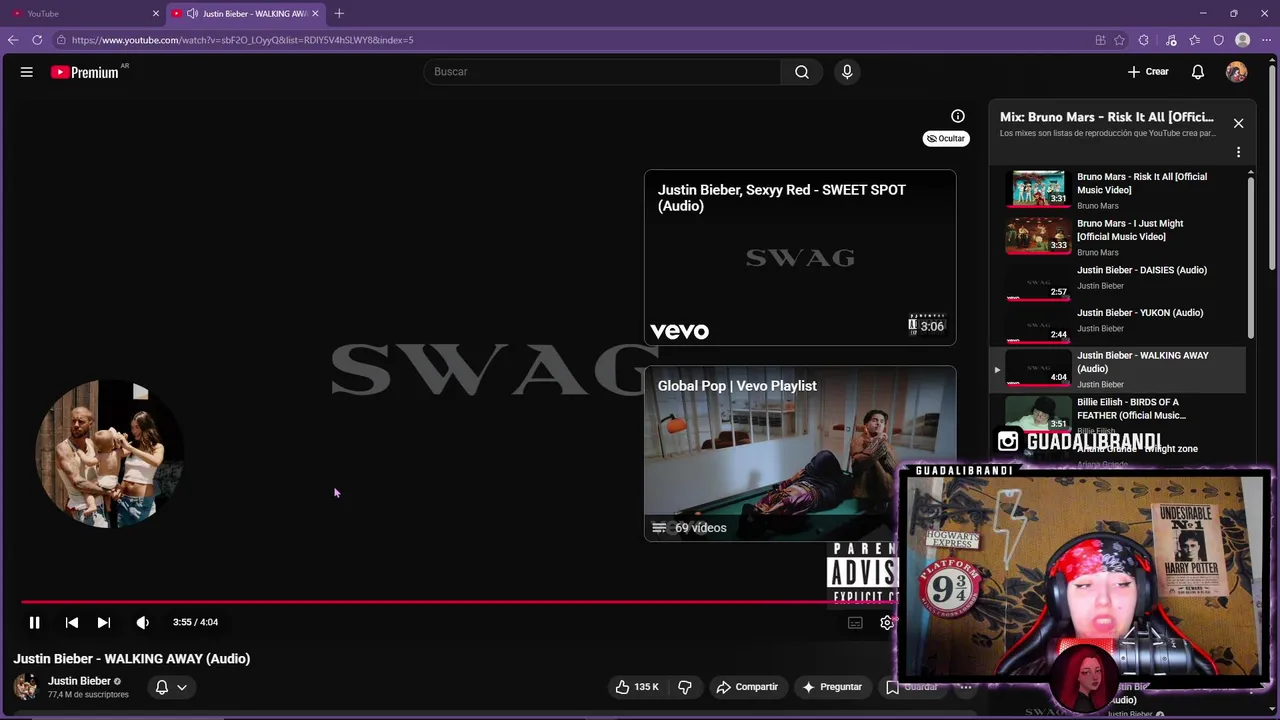Open YouTube notifications bell
This screenshot has height=720, width=1280.
pos(1198,72)
